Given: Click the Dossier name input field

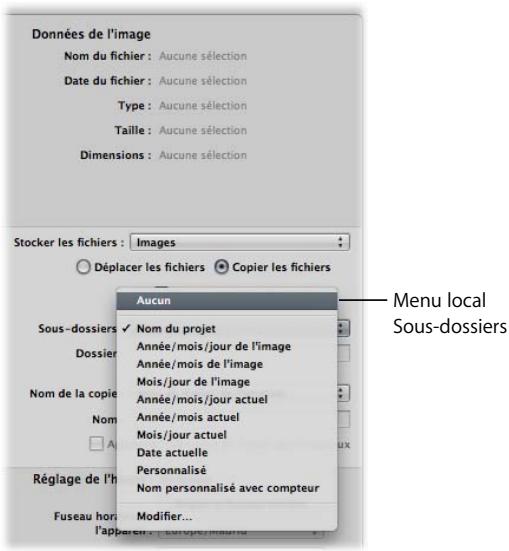Looking at the screenshot, I should click(343, 353).
